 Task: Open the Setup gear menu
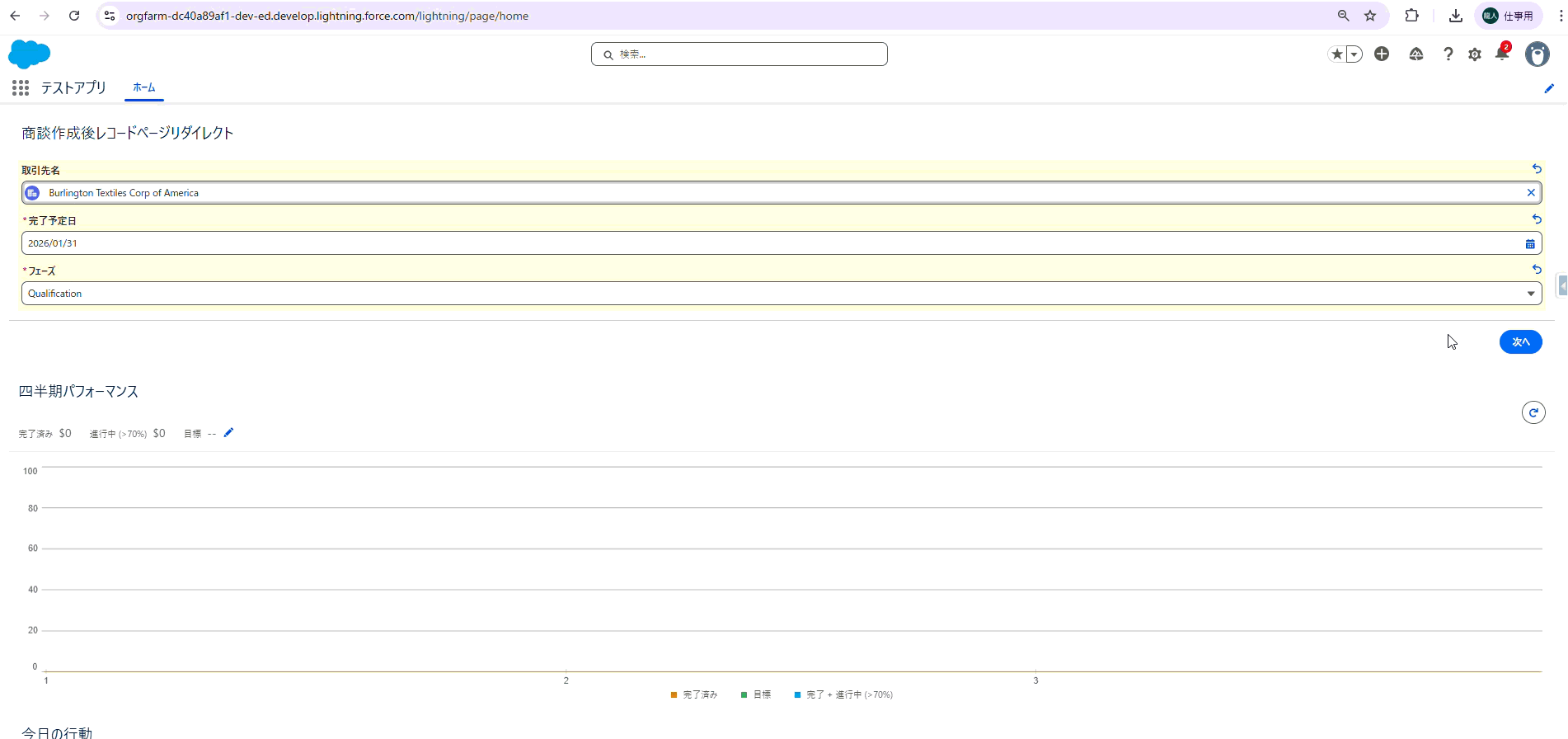pos(1475,54)
